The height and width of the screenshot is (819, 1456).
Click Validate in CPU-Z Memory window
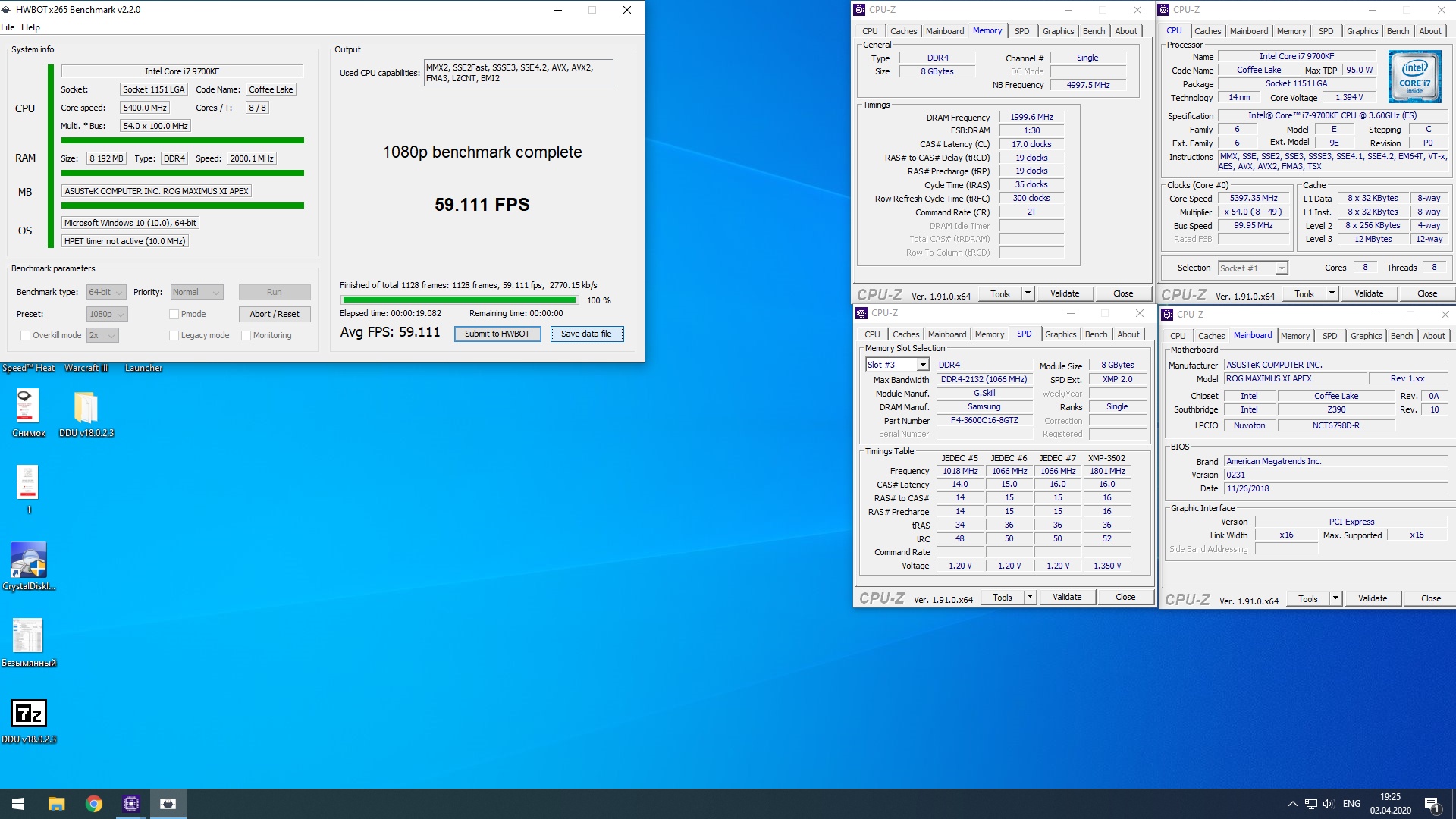pos(1065,293)
